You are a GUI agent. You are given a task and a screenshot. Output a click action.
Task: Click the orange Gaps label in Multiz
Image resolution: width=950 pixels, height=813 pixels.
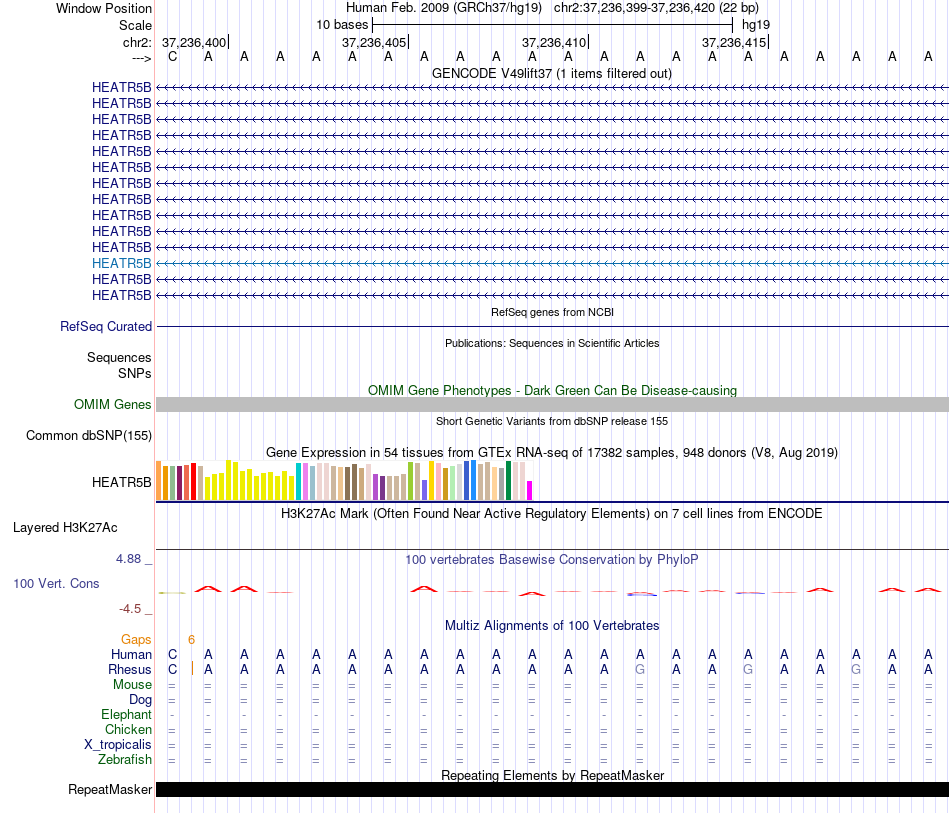click(x=136, y=640)
